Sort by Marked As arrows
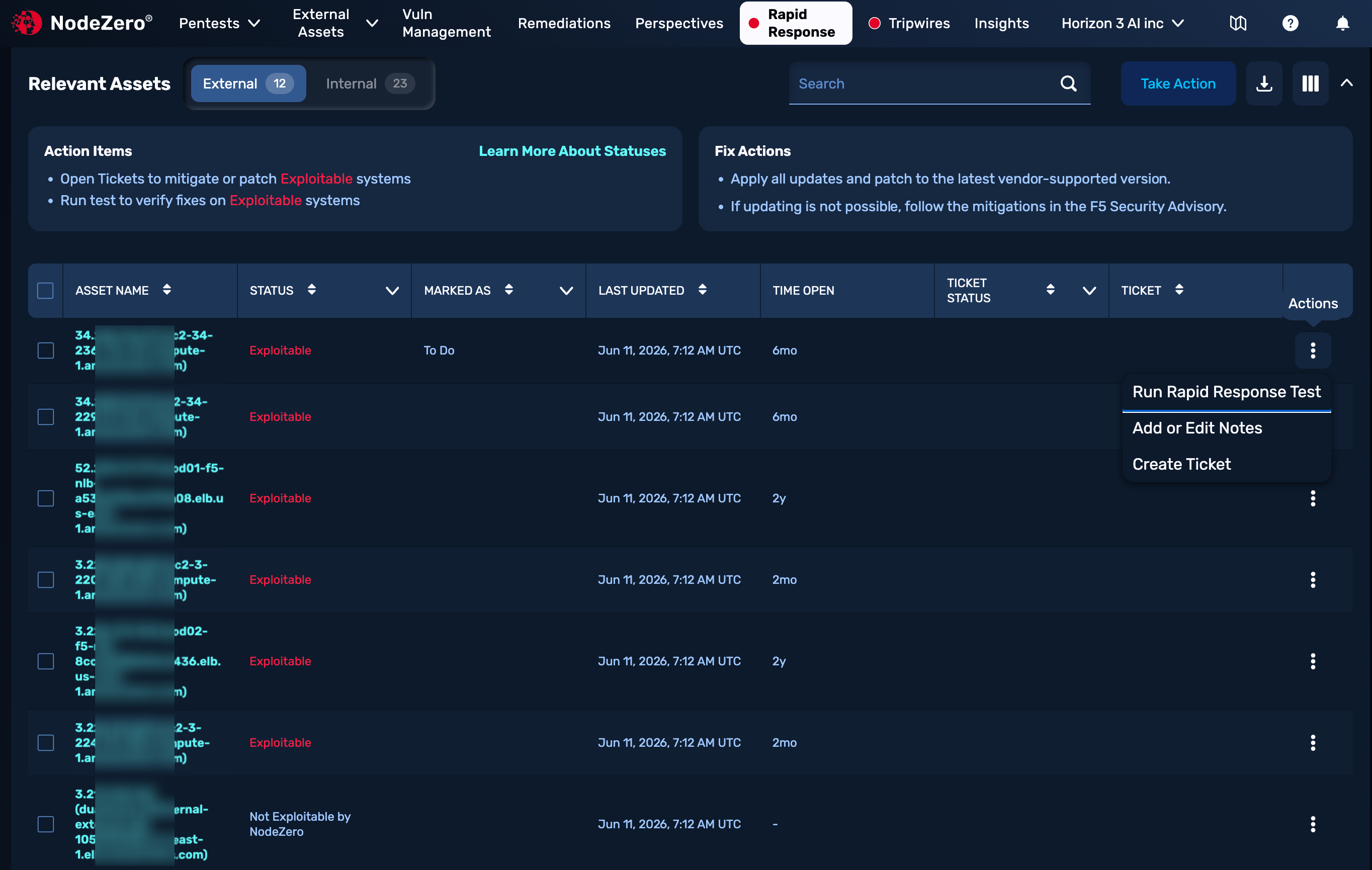This screenshot has width=1372, height=870. click(x=508, y=290)
